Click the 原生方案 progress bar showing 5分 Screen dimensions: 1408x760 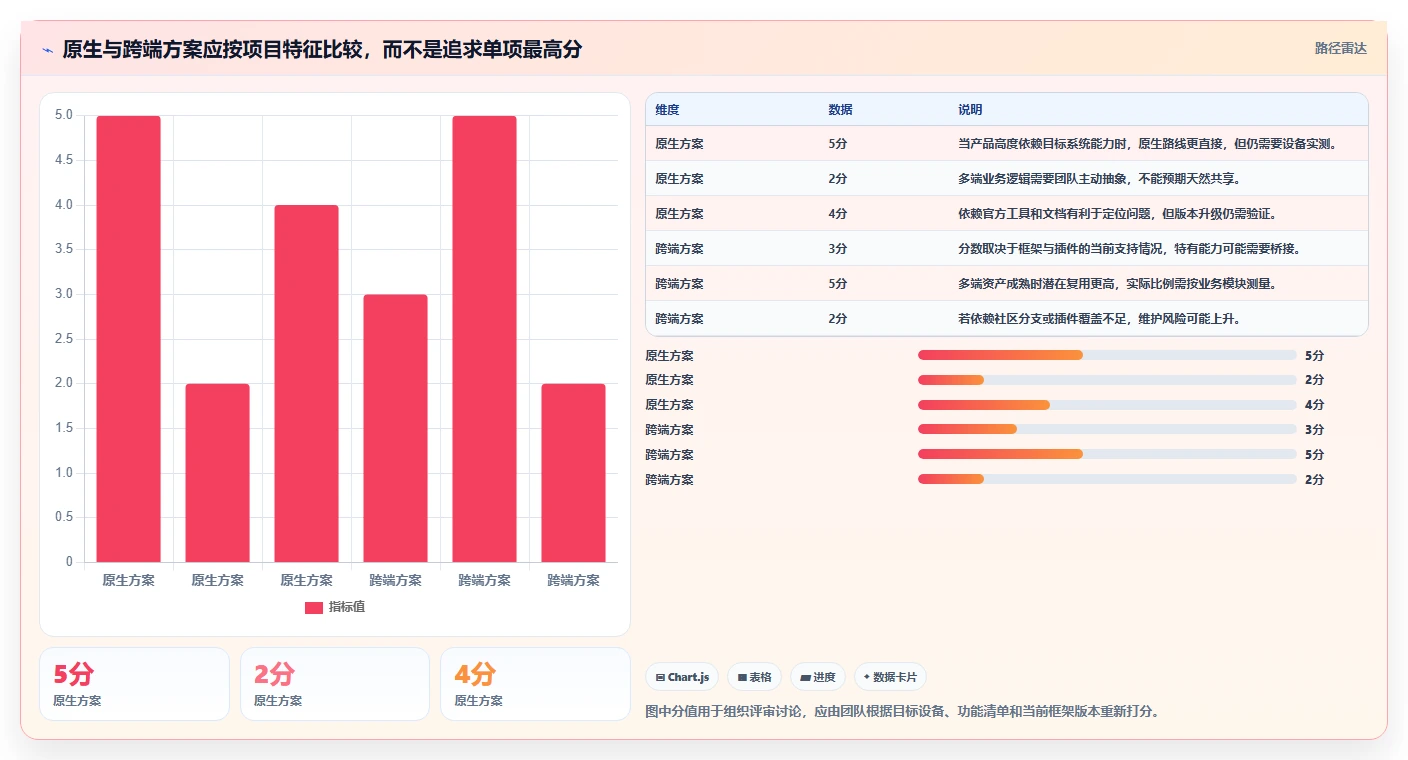pos(1107,355)
